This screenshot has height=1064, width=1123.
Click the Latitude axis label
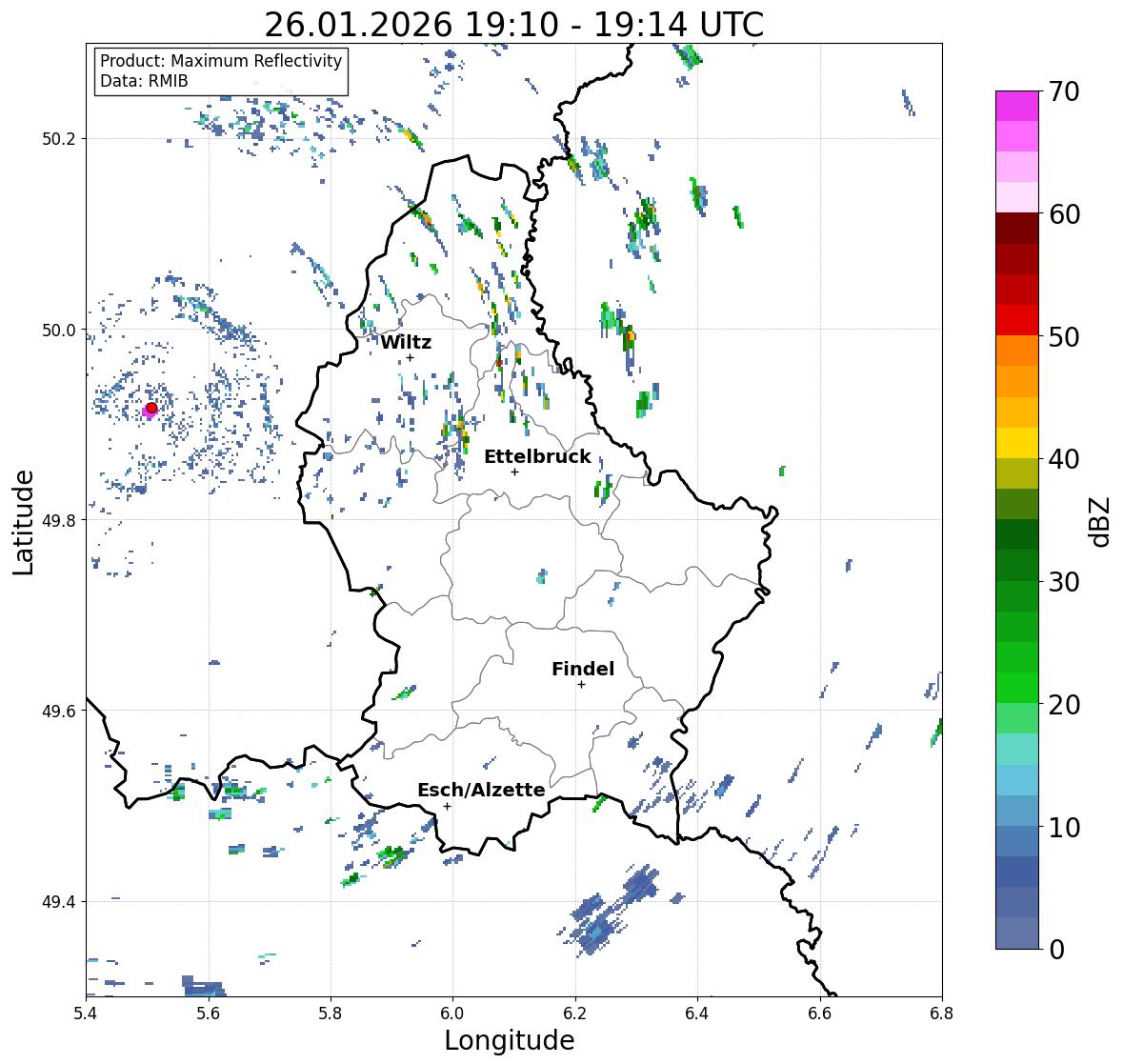[23, 522]
